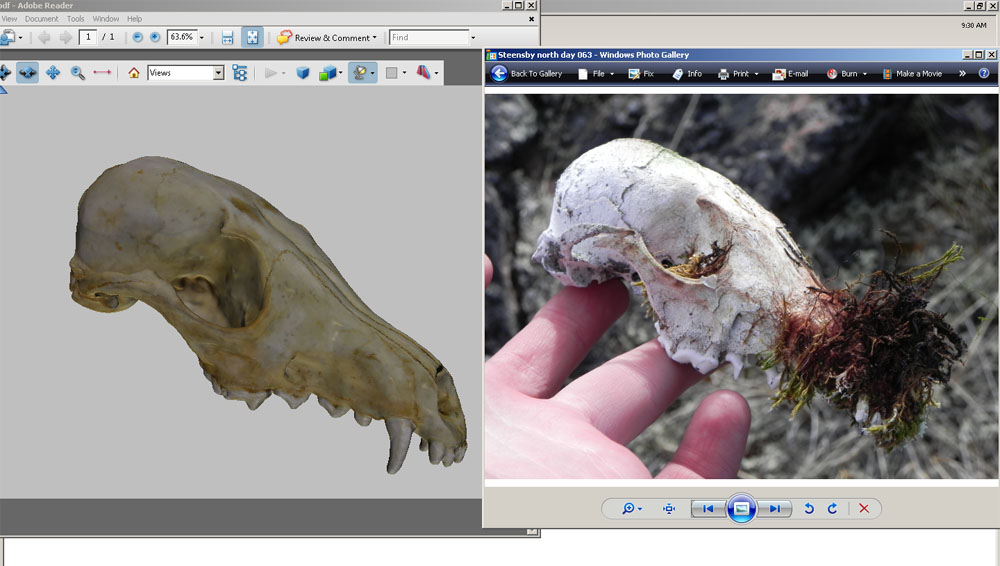Open the Tools menu
The height and width of the screenshot is (566, 1000).
pos(75,19)
